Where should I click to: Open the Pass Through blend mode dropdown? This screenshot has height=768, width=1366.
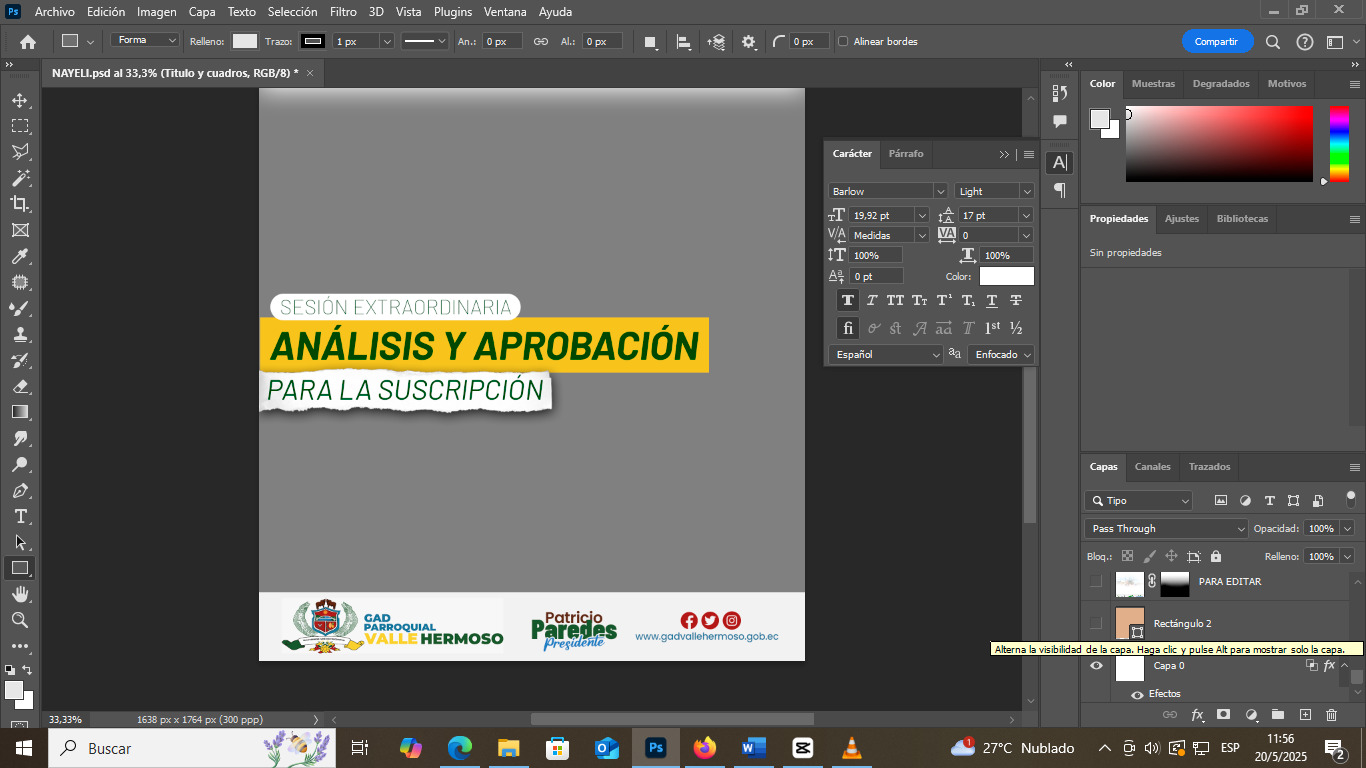pos(1166,528)
